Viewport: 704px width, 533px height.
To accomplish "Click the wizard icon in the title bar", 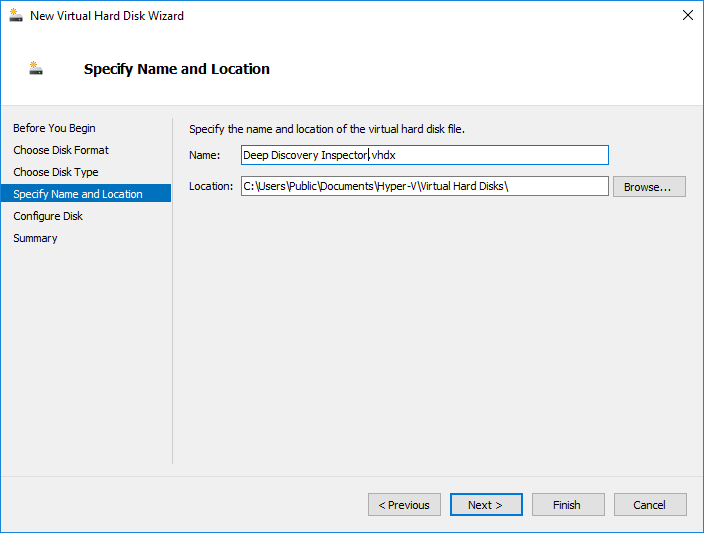I will 15,16.
